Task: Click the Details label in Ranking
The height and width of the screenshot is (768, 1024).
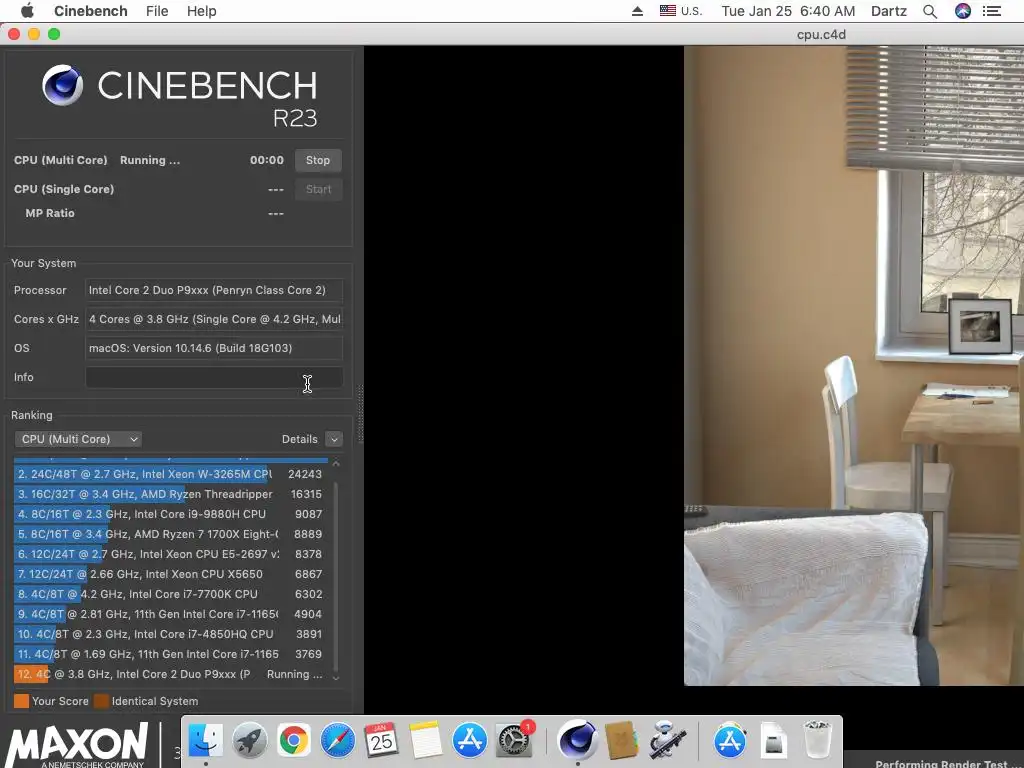Action: pos(299,439)
